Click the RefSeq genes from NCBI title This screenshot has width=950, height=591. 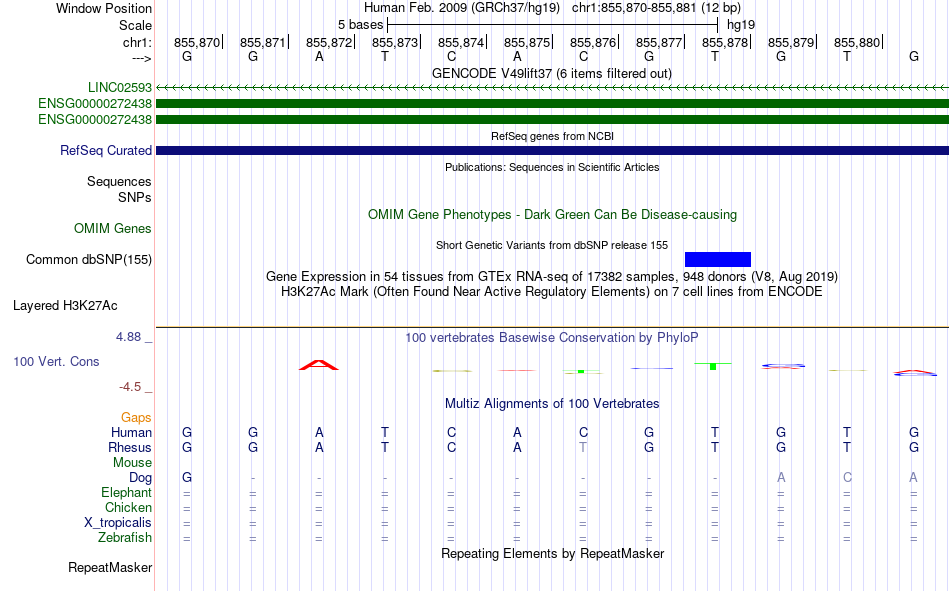point(552,136)
